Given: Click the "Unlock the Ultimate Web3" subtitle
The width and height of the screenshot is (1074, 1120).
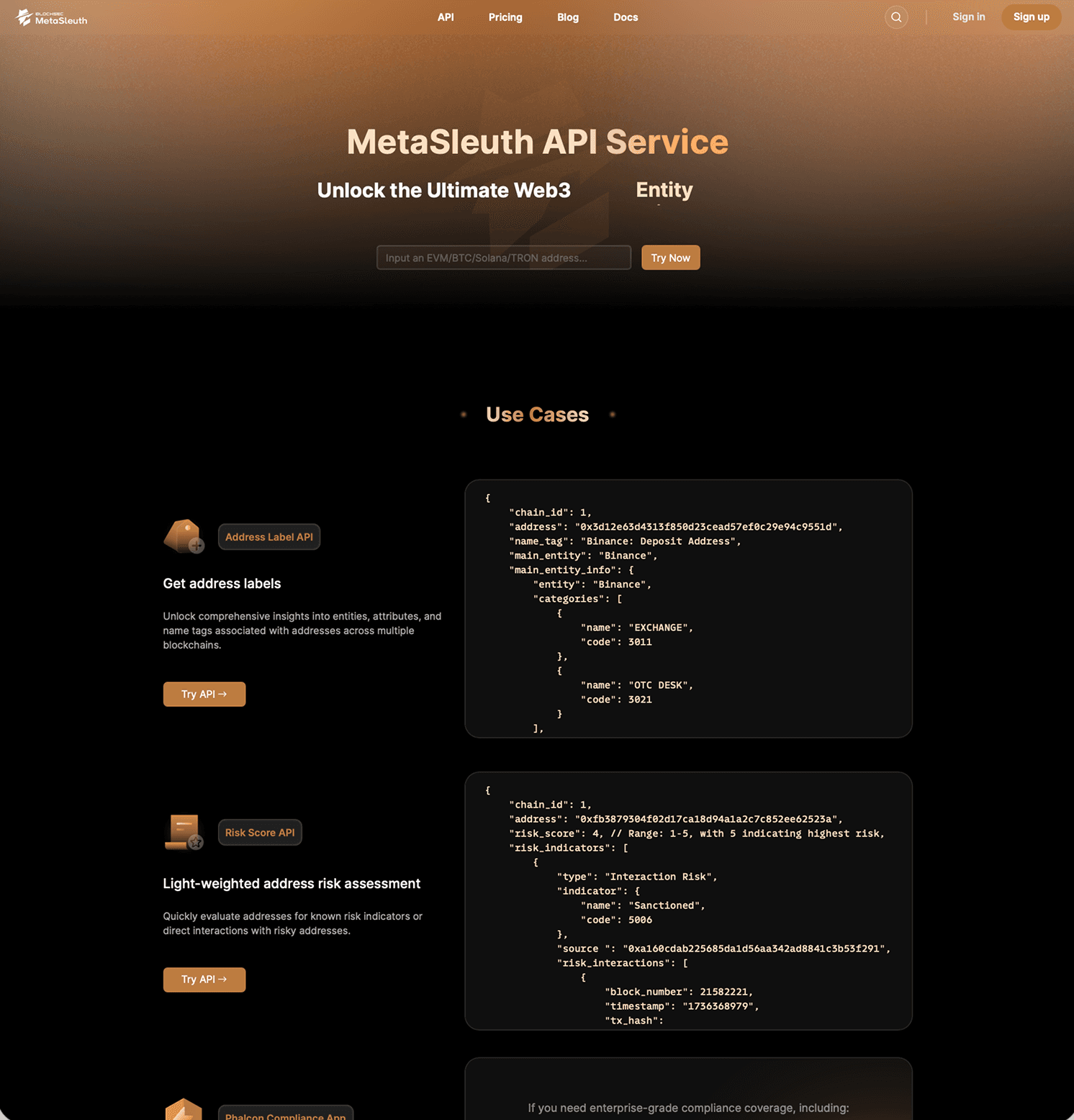Looking at the screenshot, I should coord(444,190).
